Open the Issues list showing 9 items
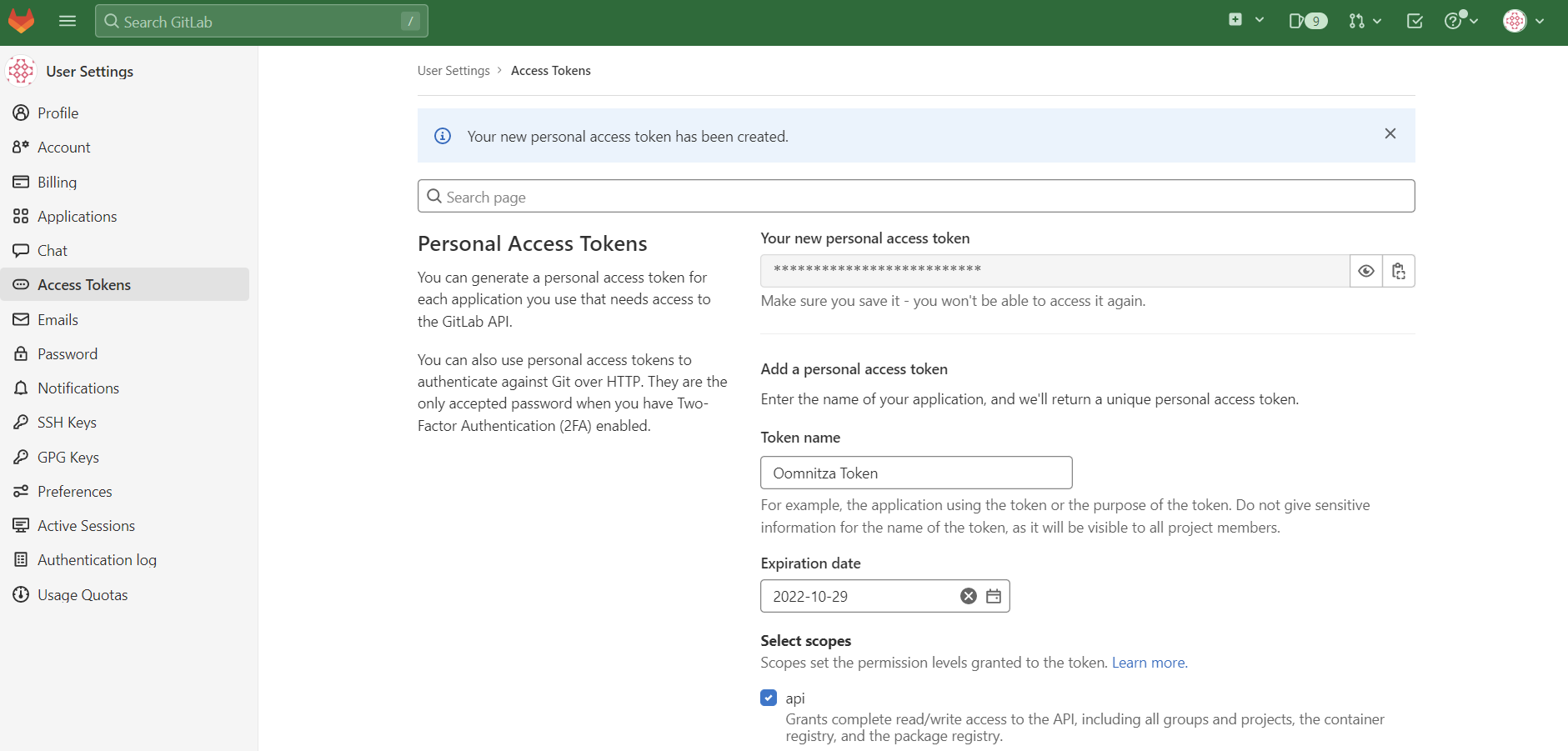 [x=1305, y=21]
